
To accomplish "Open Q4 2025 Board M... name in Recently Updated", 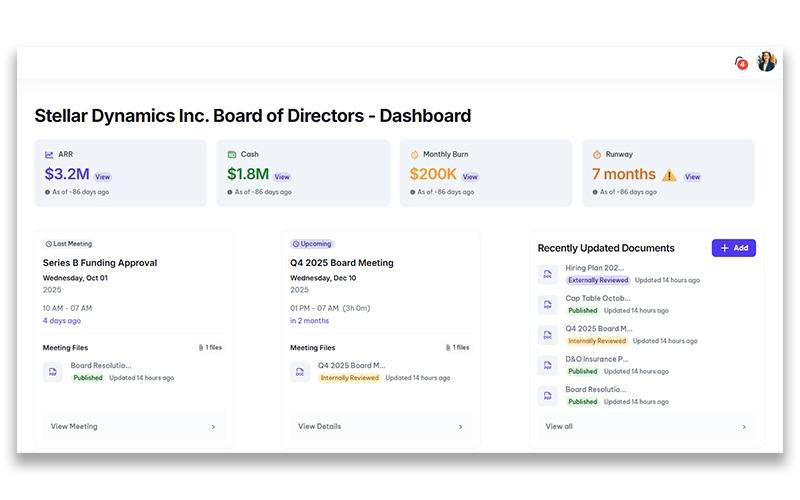I will click(x=598, y=329).
